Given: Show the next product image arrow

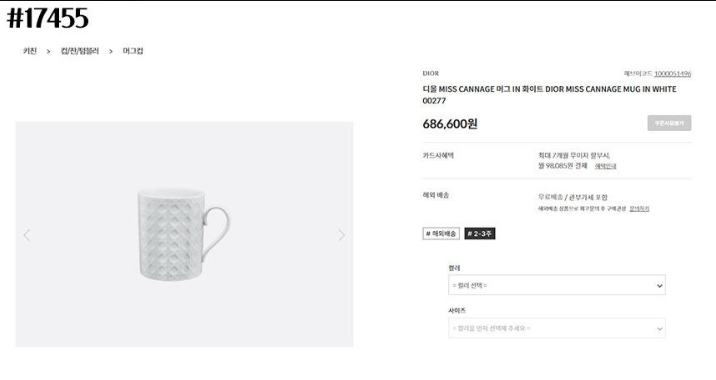Looking at the screenshot, I should 342,235.
